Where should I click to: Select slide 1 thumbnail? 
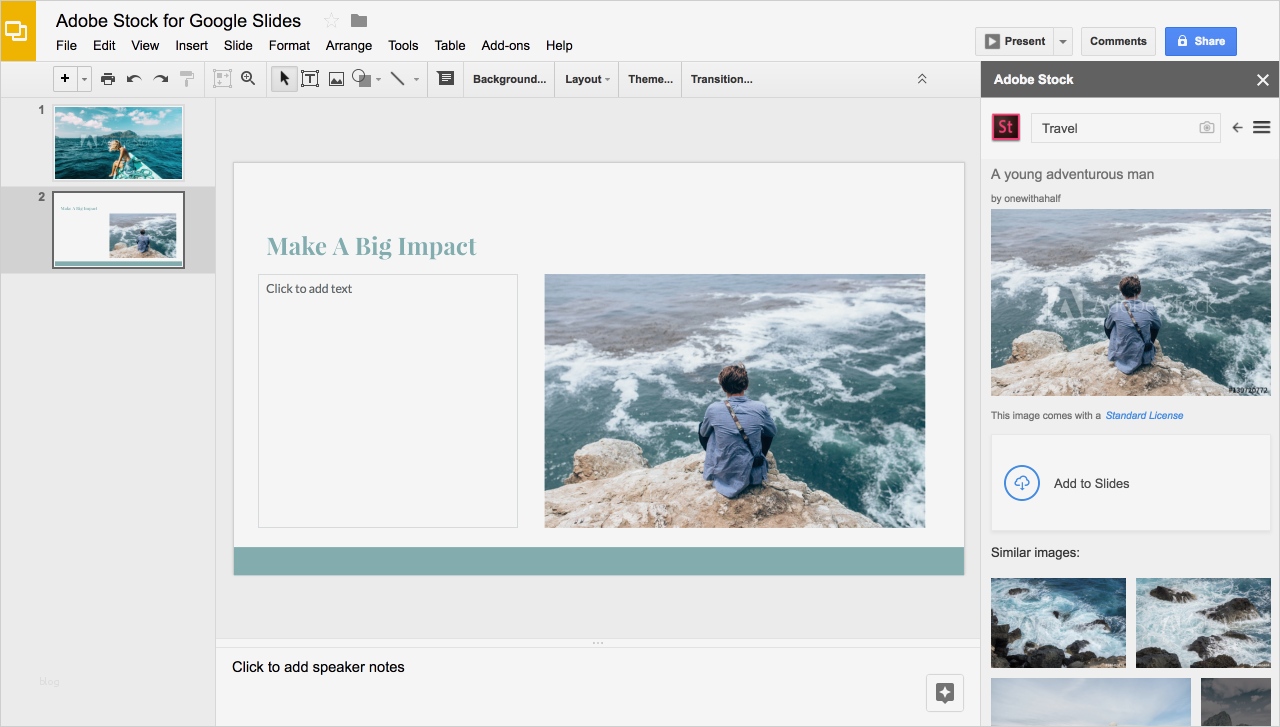pos(118,143)
